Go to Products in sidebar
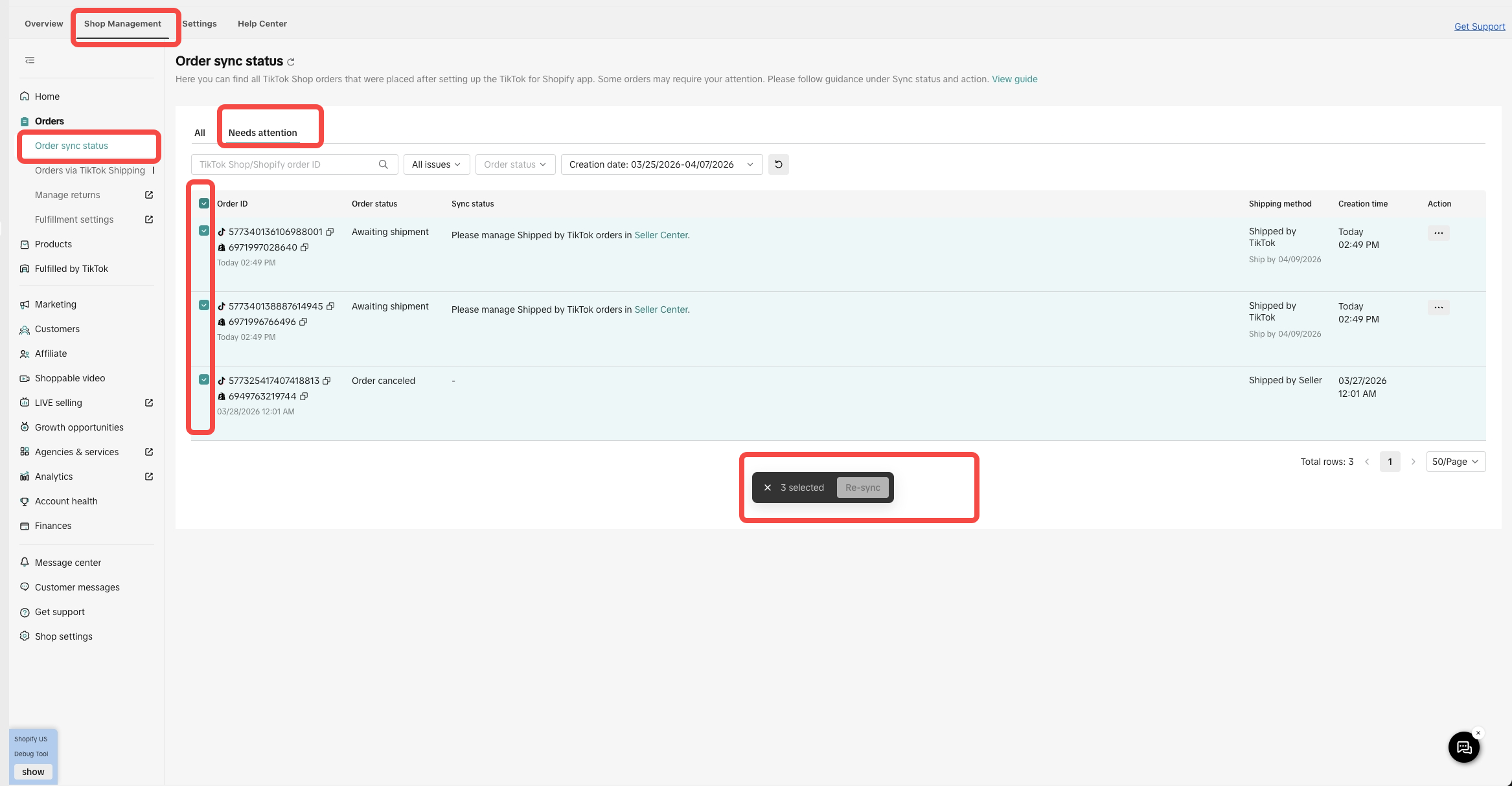The image size is (1512, 786). click(x=53, y=244)
